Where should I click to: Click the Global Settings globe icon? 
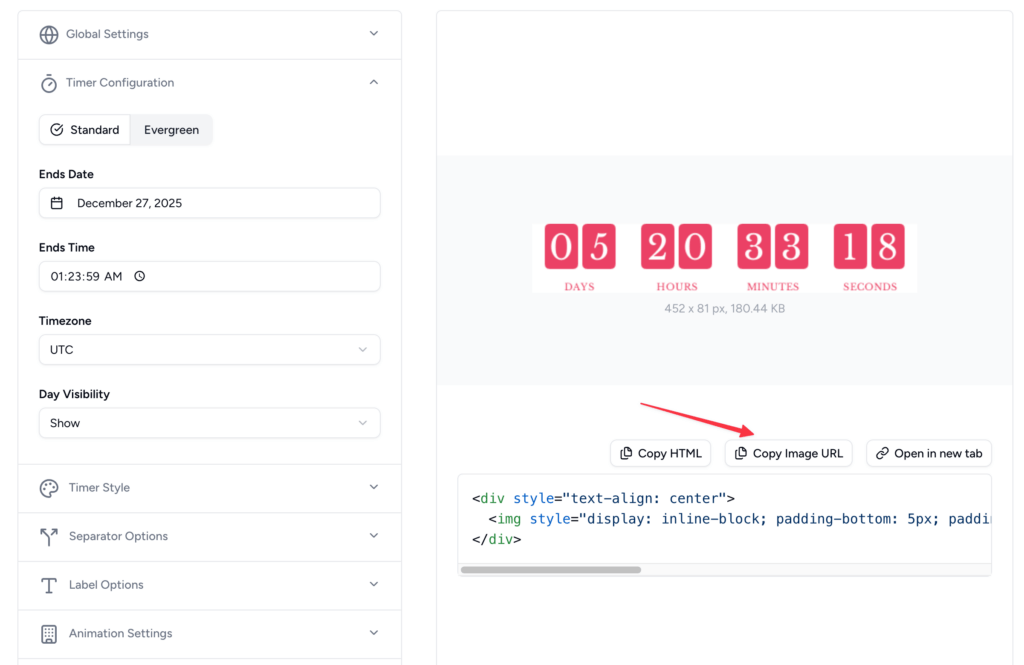(x=49, y=33)
